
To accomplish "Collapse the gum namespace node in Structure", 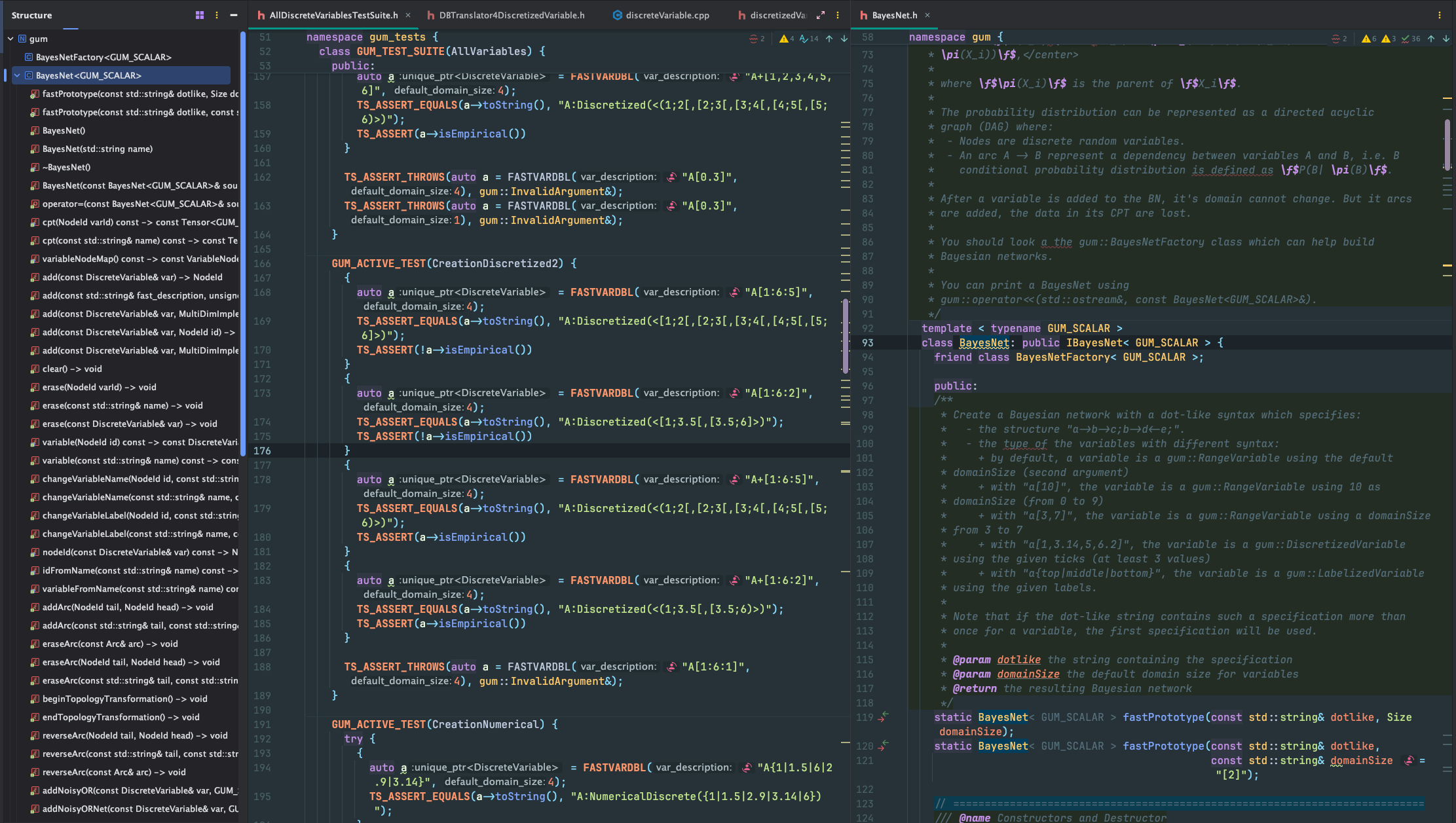I will coord(10,39).
